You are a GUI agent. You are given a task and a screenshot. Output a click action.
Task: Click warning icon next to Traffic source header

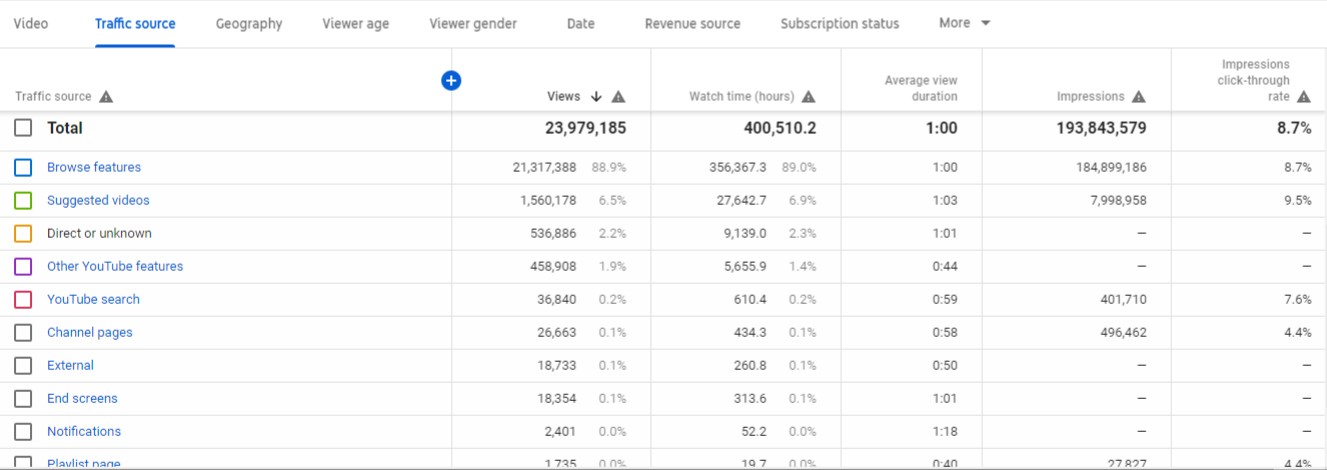point(106,97)
